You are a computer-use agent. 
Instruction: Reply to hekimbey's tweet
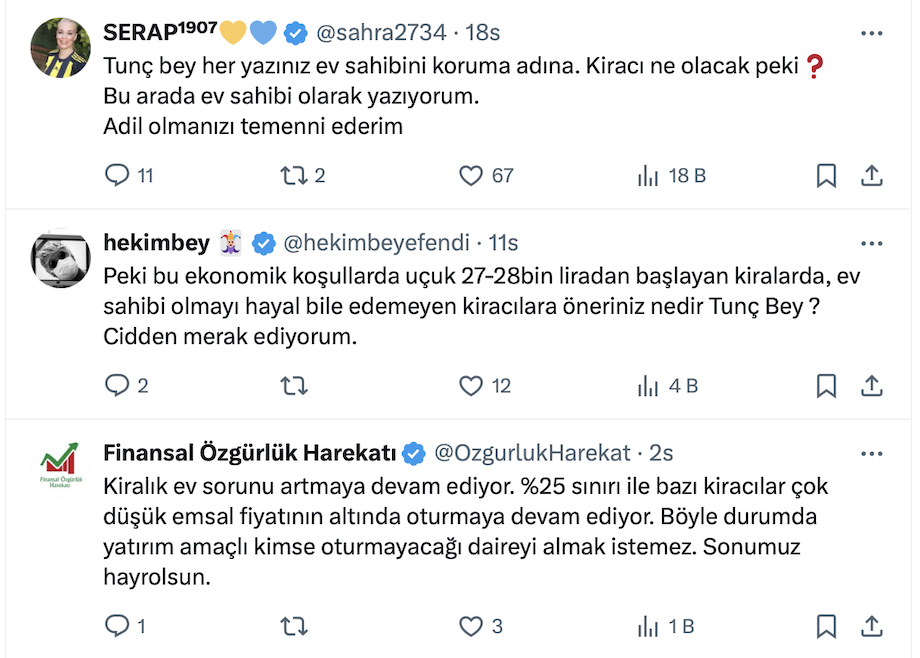pyautogui.click(x=118, y=385)
